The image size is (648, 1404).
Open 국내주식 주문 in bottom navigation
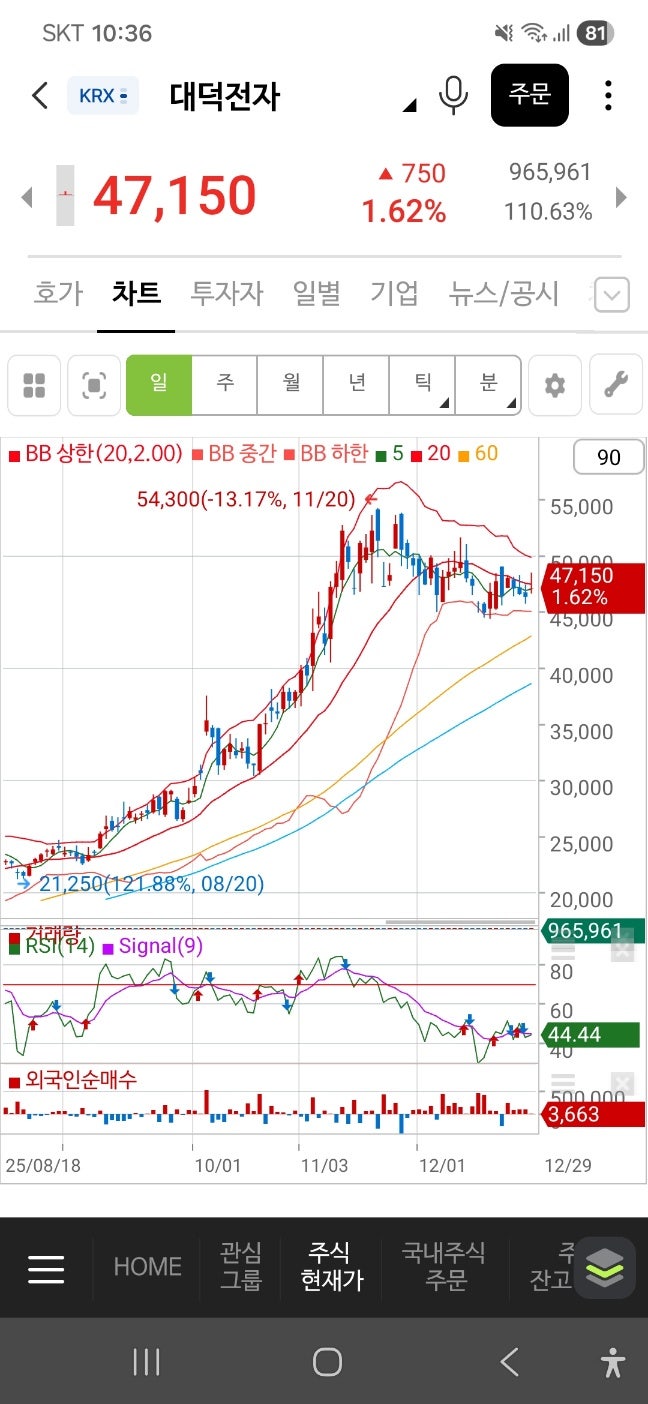pos(444,1267)
